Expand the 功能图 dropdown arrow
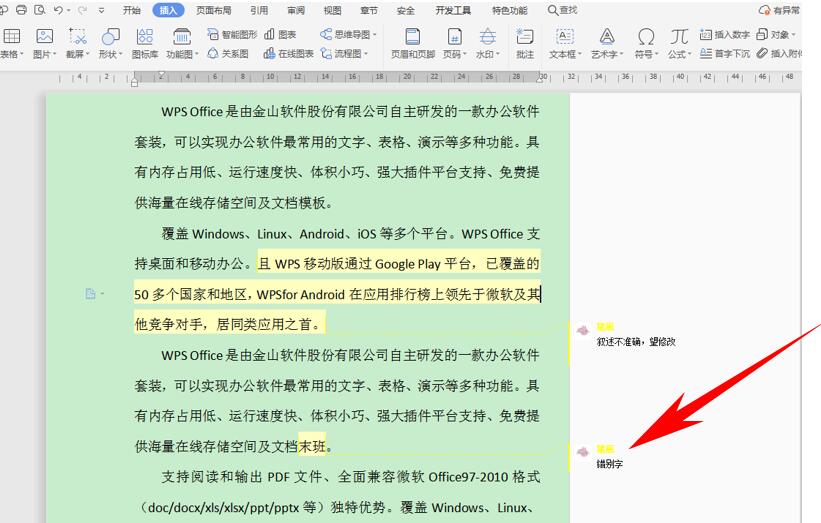This screenshot has height=523, width=821. (x=197, y=54)
